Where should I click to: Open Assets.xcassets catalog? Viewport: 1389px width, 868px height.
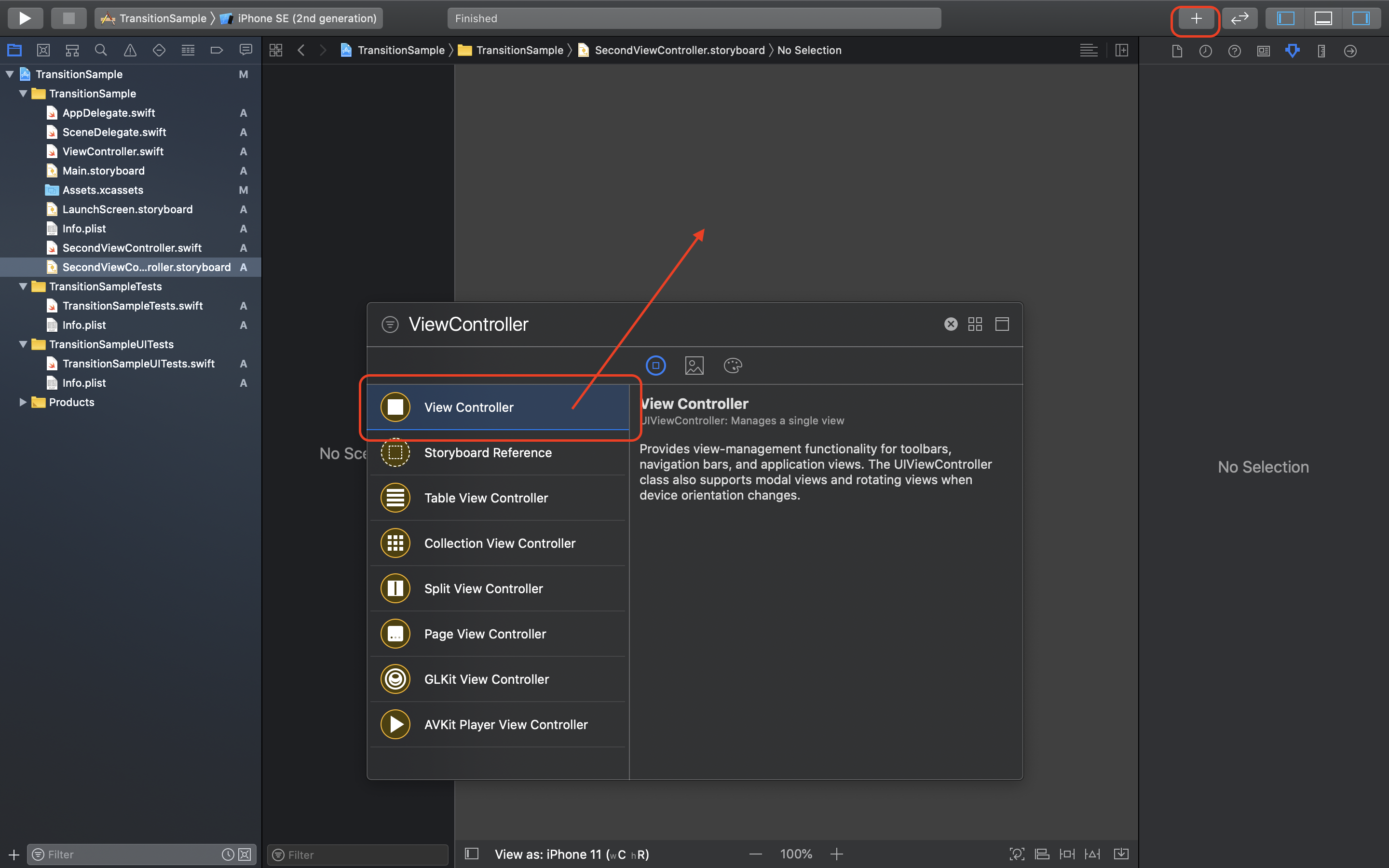(x=103, y=190)
